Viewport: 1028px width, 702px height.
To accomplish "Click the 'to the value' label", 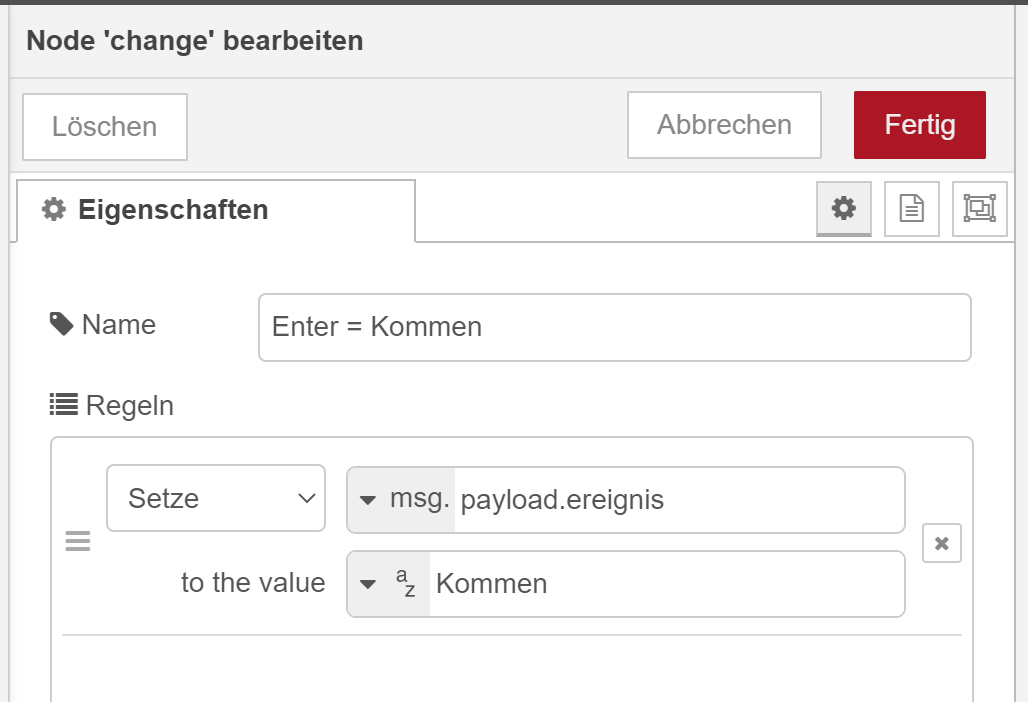I will 253,583.
